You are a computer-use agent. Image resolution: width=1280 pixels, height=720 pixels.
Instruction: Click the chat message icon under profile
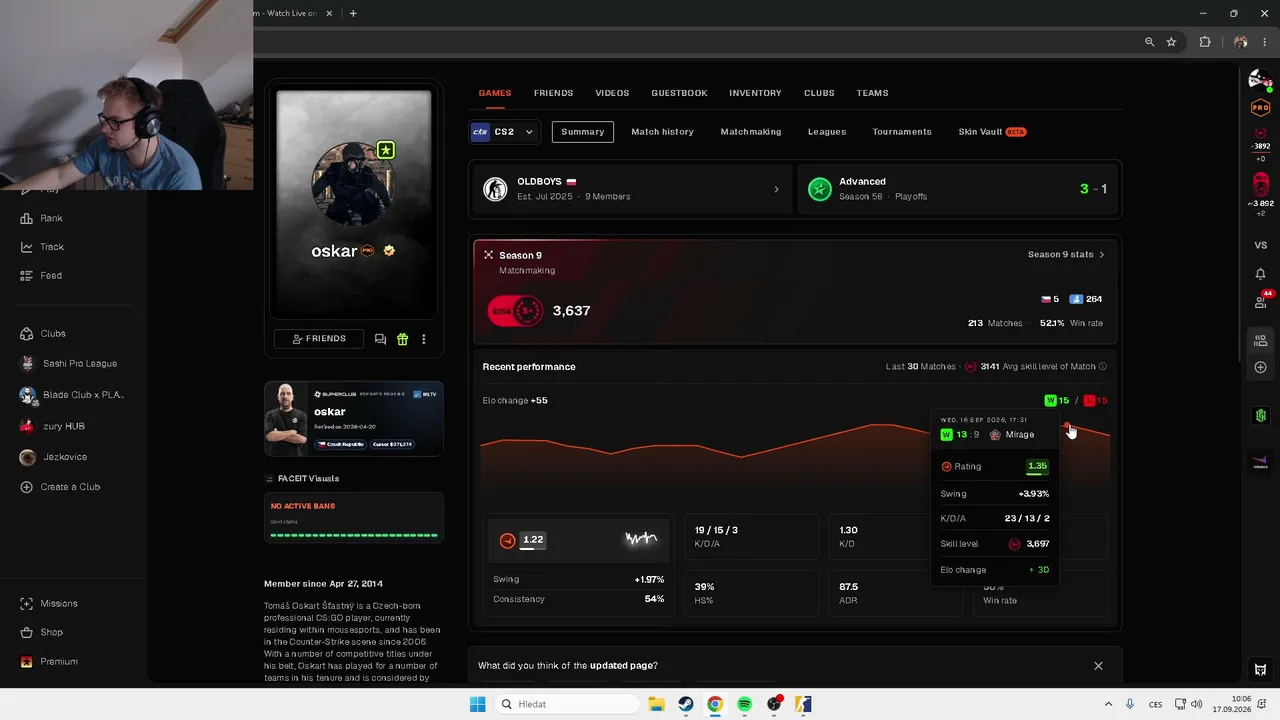[x=380, y=339]
